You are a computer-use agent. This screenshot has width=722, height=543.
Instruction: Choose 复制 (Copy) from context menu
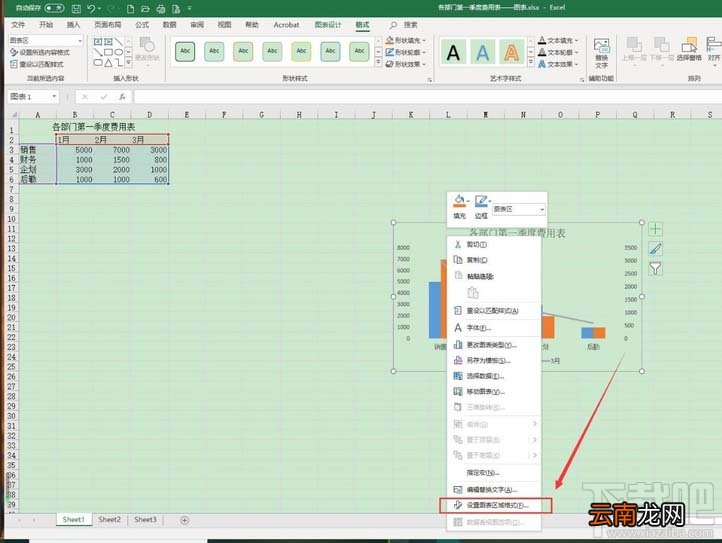pos(494,260)
